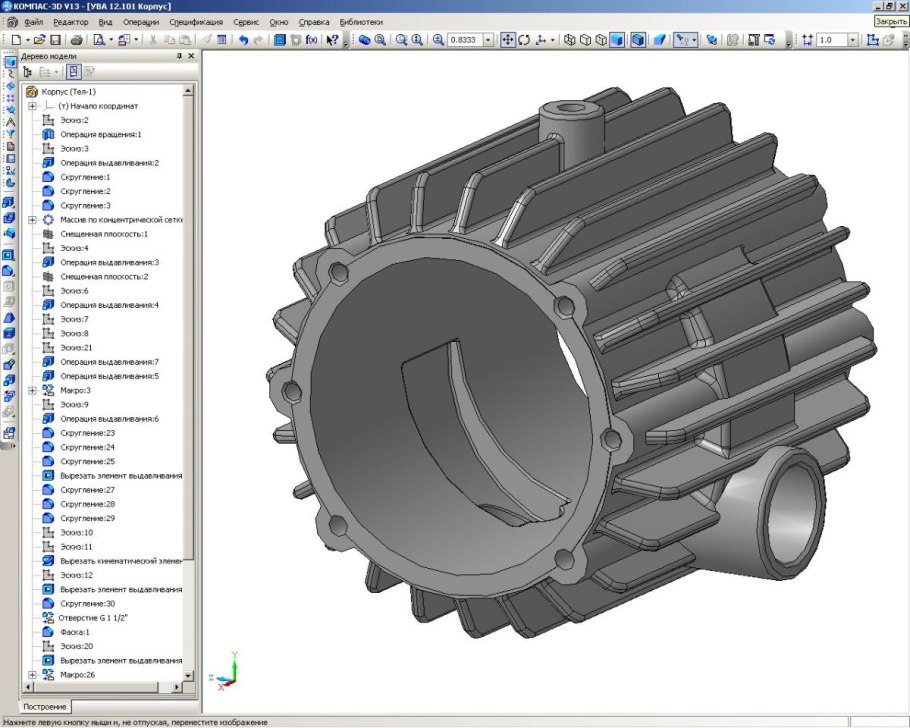Expand the Макро:3 tree node
This screenshot has height=728, width=910.
32,390
